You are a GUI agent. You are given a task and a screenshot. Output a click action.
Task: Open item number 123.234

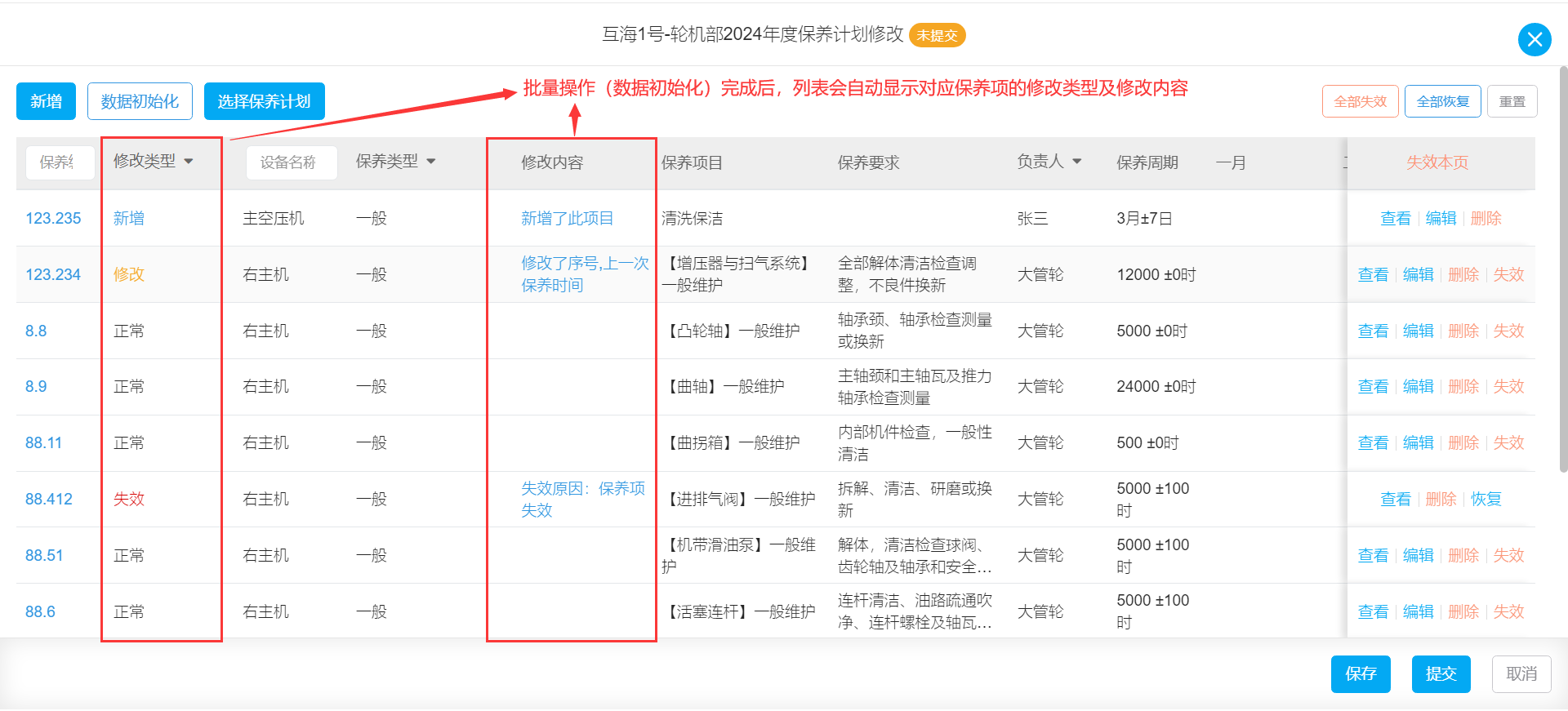click(53, 274)
